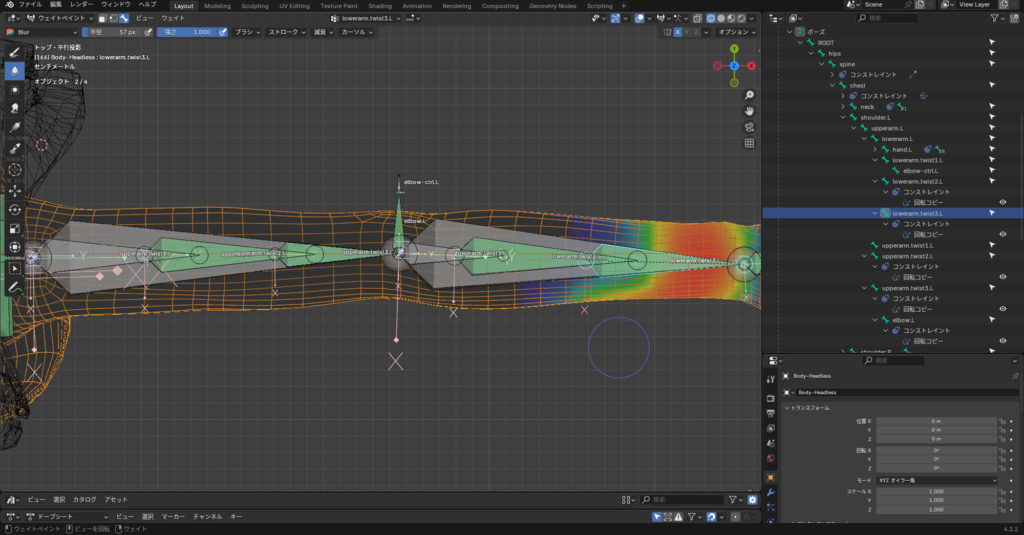
Task: Toggle X-axis mirror symmetry button
Action: tap(678, 32)
